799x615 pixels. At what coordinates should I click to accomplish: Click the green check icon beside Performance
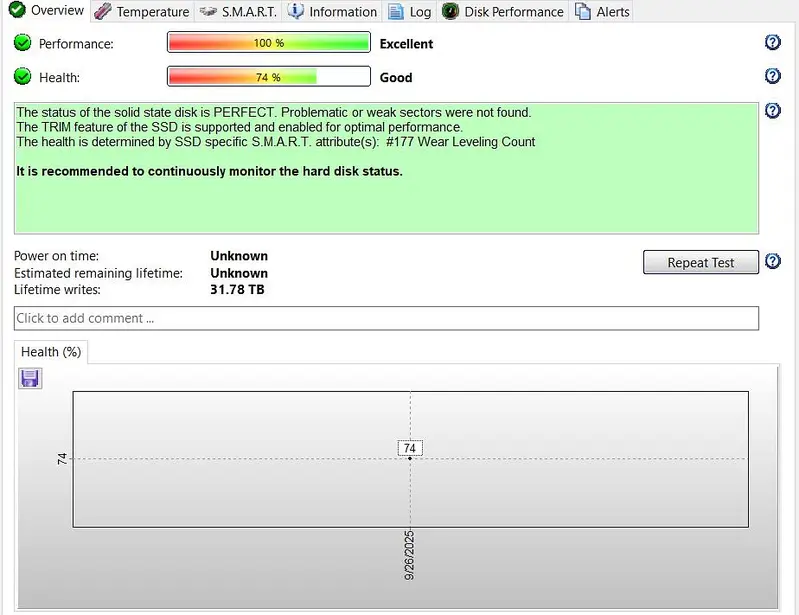[23, 43]
